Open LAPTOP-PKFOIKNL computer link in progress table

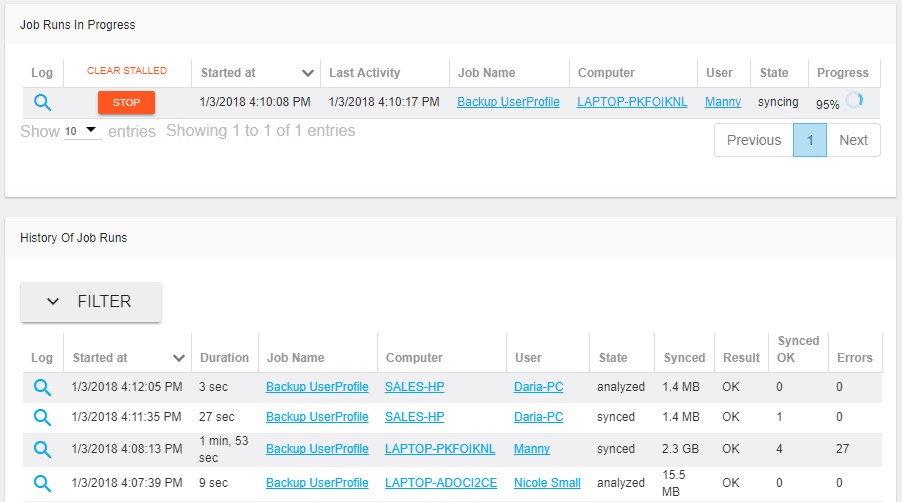632,102
